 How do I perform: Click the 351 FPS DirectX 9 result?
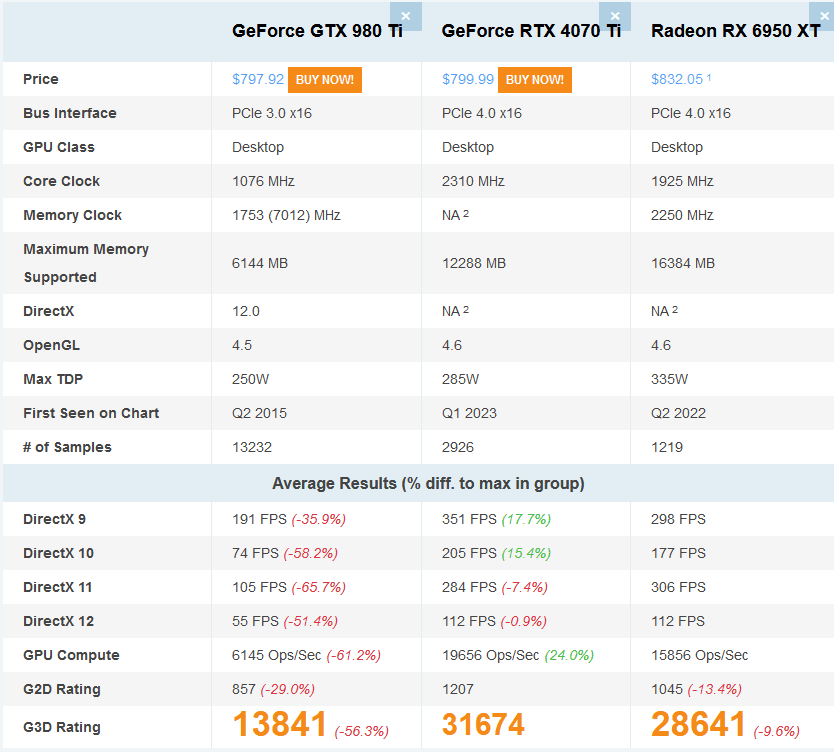tap(470, 519)
